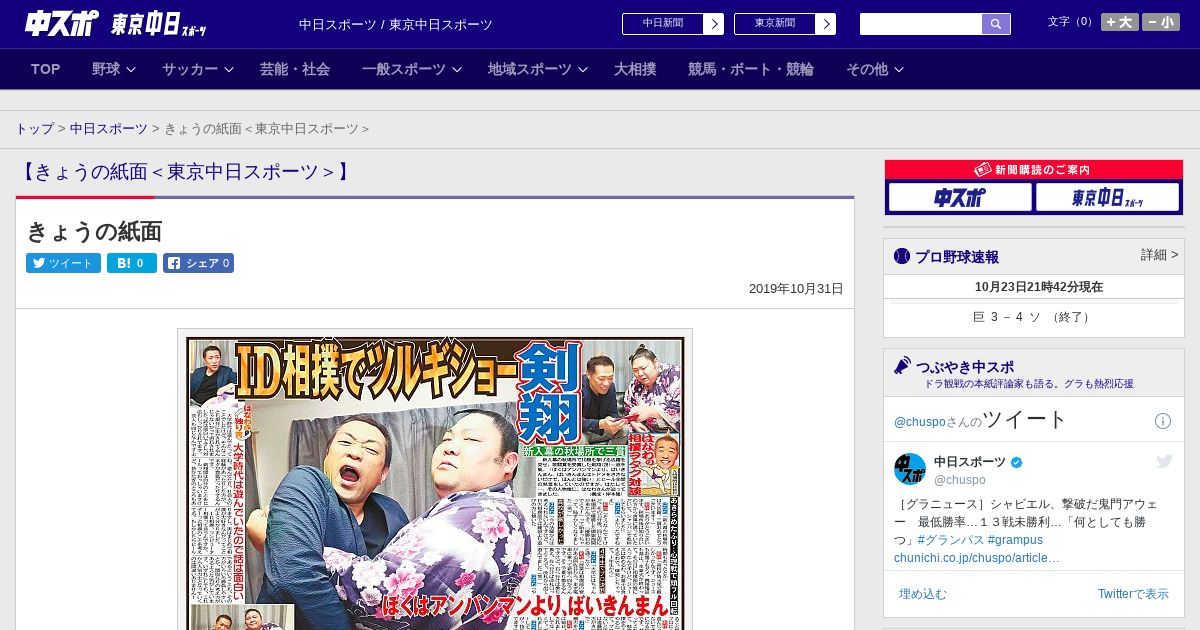Share article via ツイート button
This screenshot has height=630, width=1200.
coord(63,263)
